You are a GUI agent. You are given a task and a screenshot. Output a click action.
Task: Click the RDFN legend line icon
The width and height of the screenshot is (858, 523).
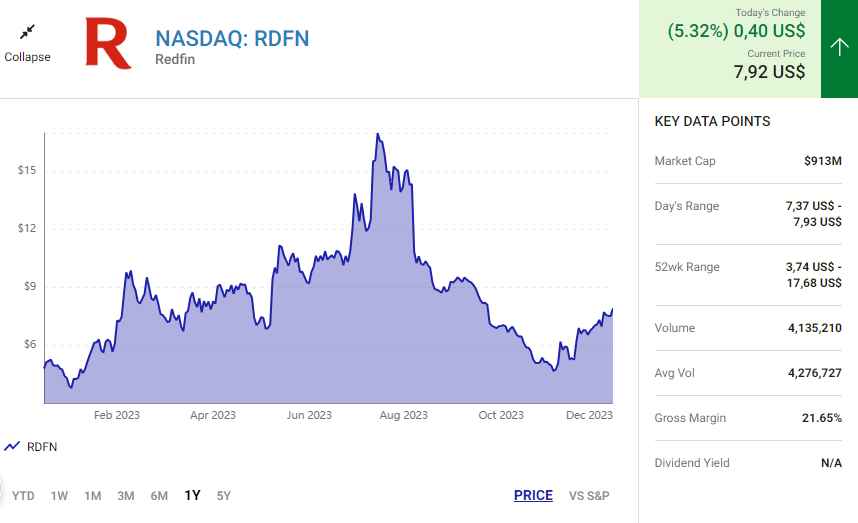12,446
